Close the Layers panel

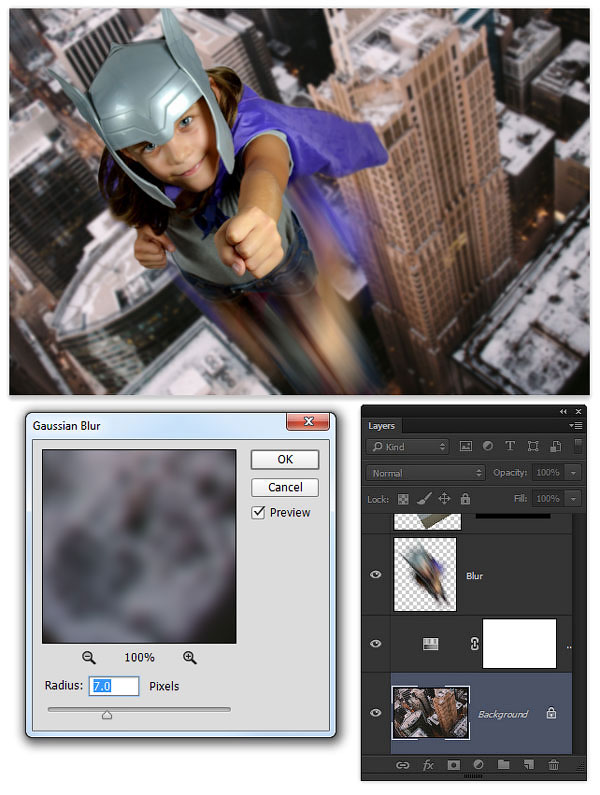(x=578, y=412)
